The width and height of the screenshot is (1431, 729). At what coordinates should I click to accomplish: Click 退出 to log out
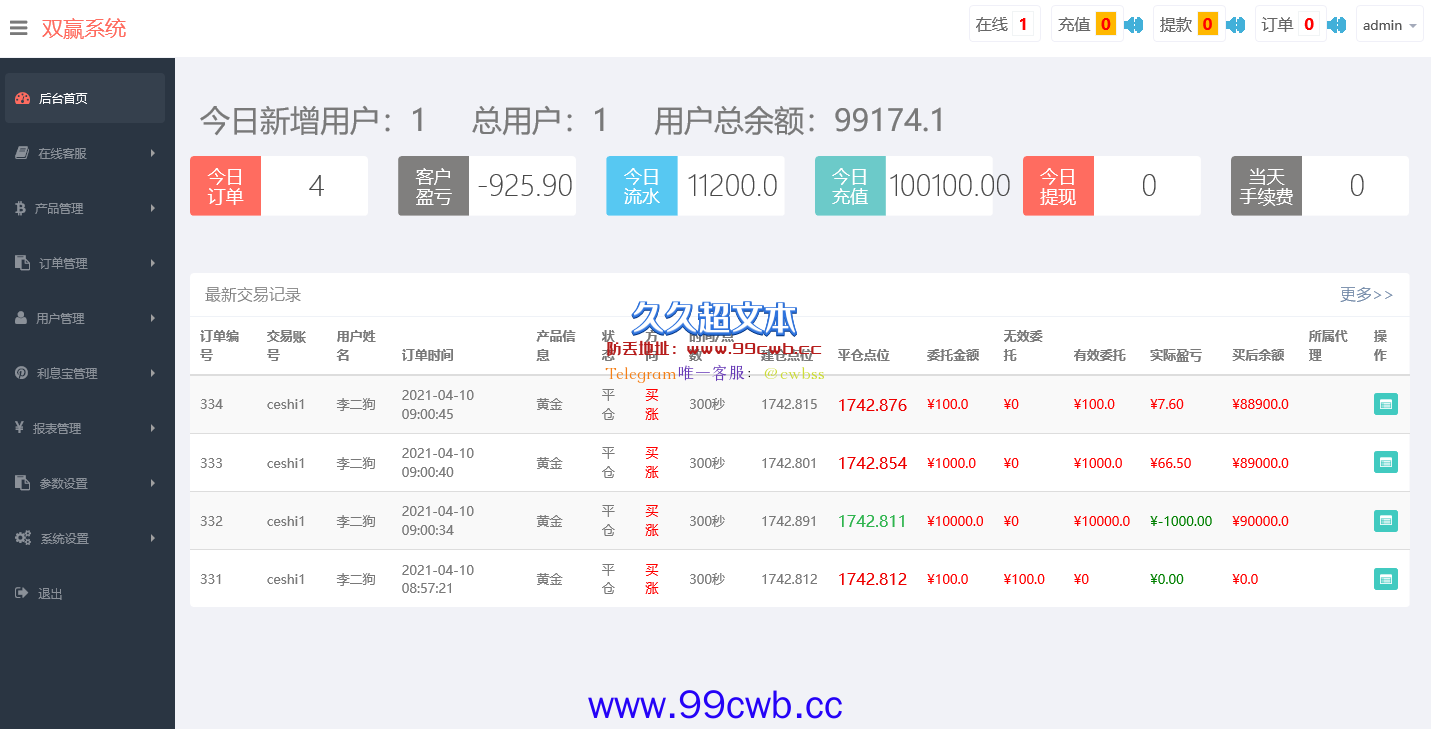pos(85,593)
